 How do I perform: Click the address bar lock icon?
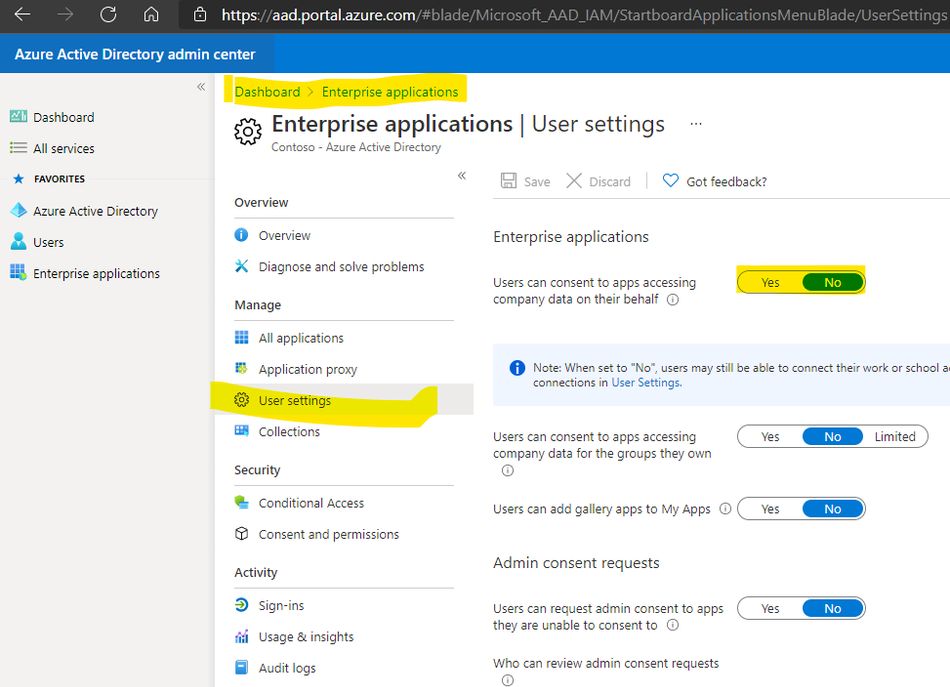(200, 15)
